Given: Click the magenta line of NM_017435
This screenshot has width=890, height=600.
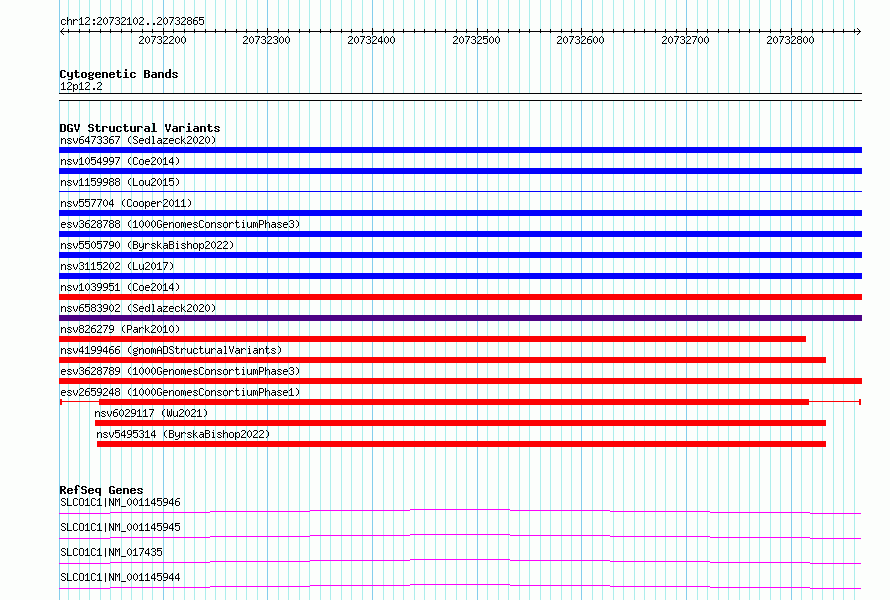Looking at the screenshot, I should click(x=460, y=561).
